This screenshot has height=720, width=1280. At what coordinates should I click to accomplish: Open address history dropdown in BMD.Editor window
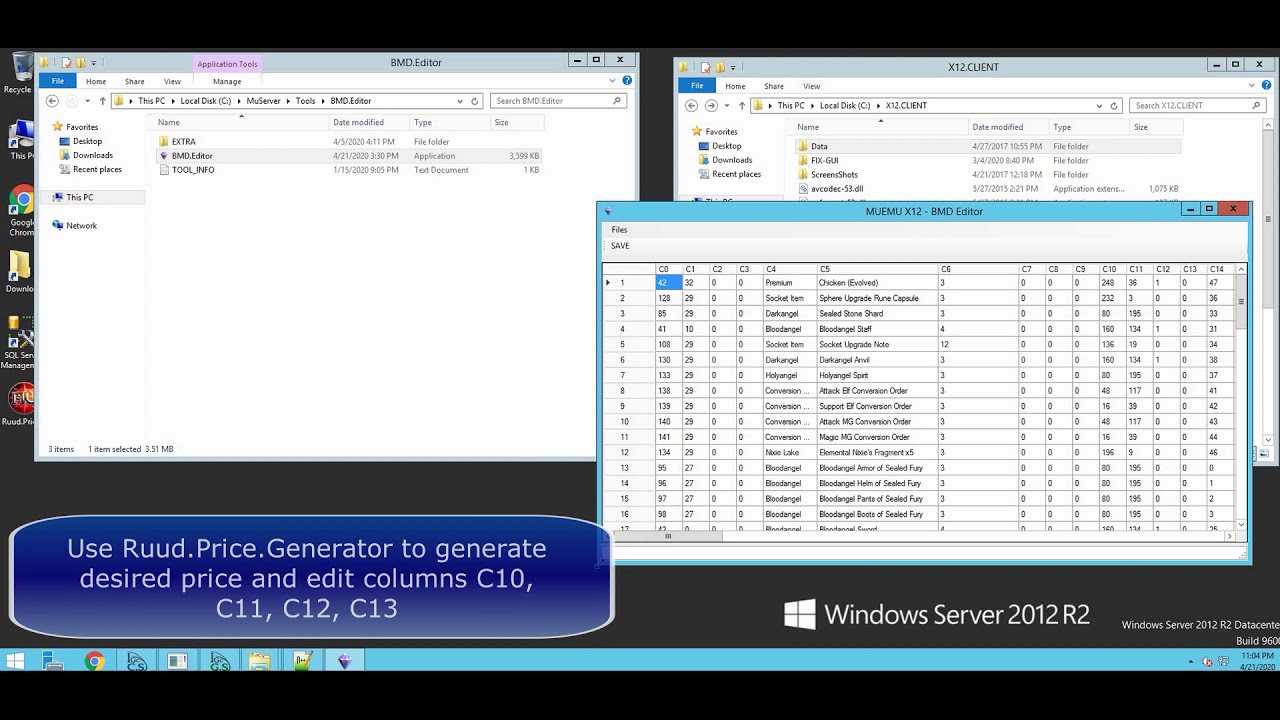(460, 101)
